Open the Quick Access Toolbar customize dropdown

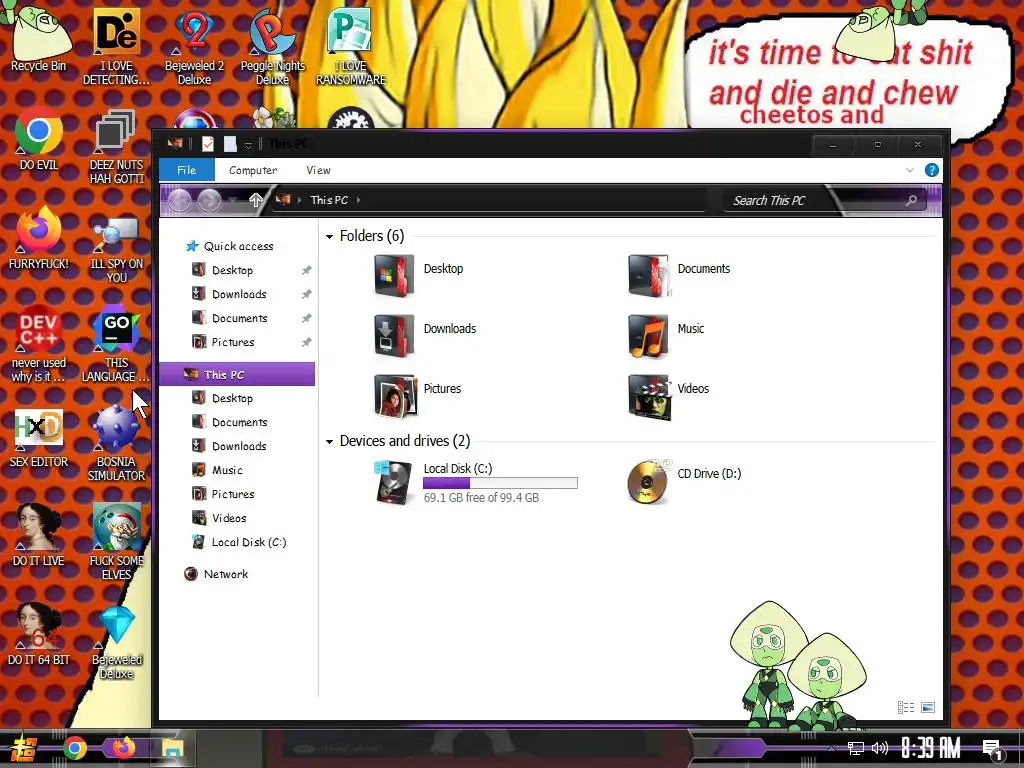pos(248,144)
